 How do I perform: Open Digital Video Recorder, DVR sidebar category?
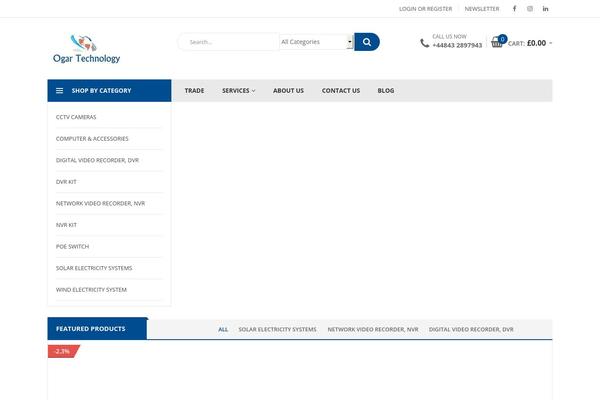[x=97, y=160]
